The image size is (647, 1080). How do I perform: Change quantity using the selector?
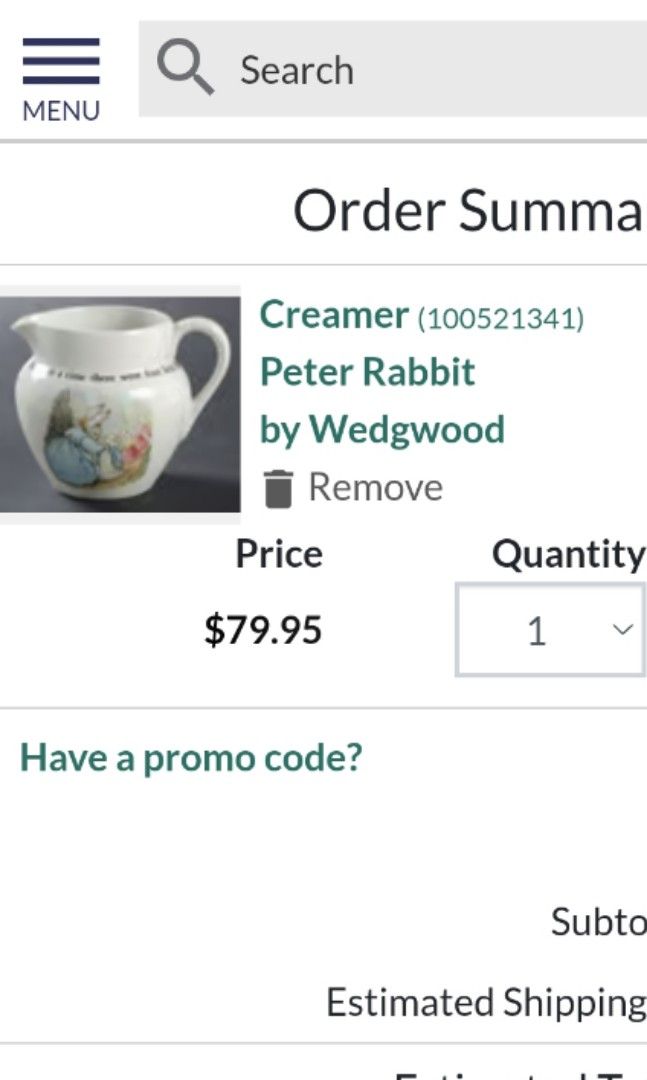[549, 630]
